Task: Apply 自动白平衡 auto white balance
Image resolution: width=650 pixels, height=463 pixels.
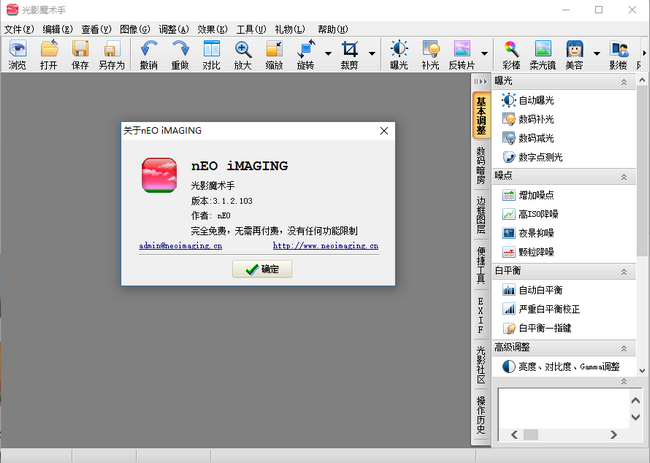Action: click(x=532, y=290)
